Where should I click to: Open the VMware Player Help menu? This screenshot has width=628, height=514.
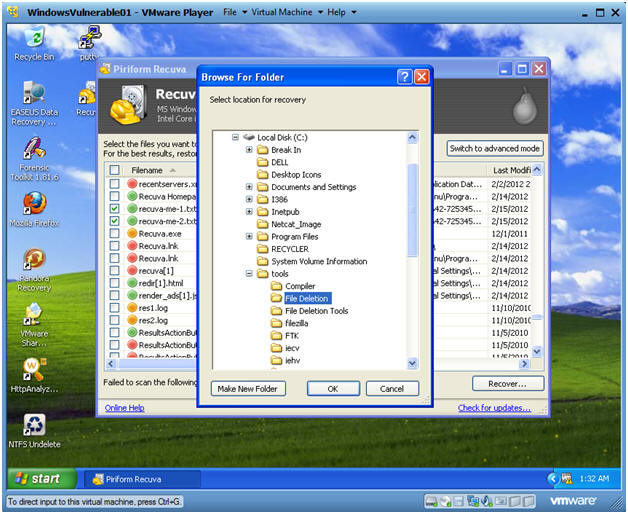click(x=341, y=12)
